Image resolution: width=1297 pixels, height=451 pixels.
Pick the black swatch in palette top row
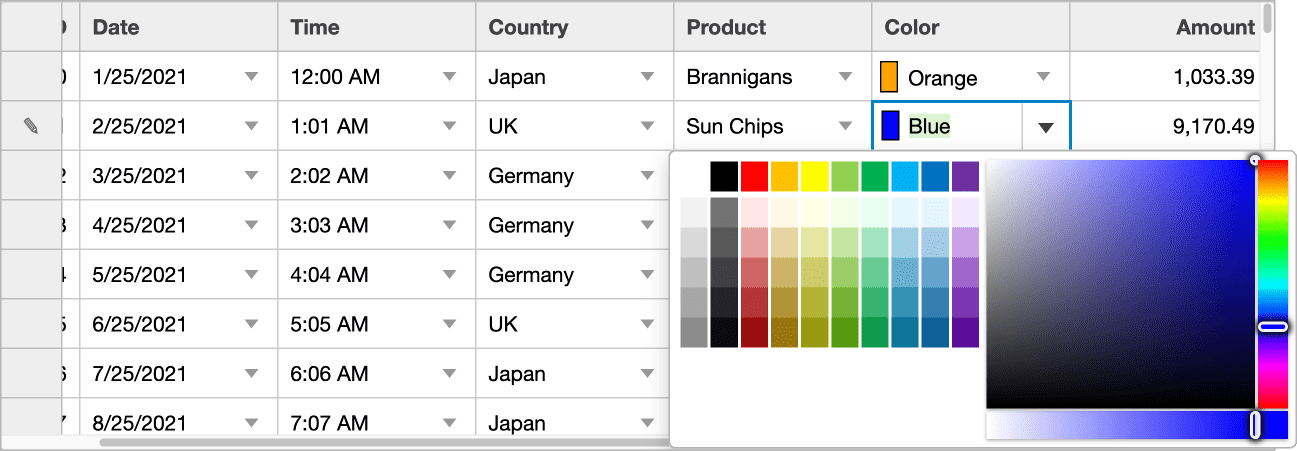[724, 176]
